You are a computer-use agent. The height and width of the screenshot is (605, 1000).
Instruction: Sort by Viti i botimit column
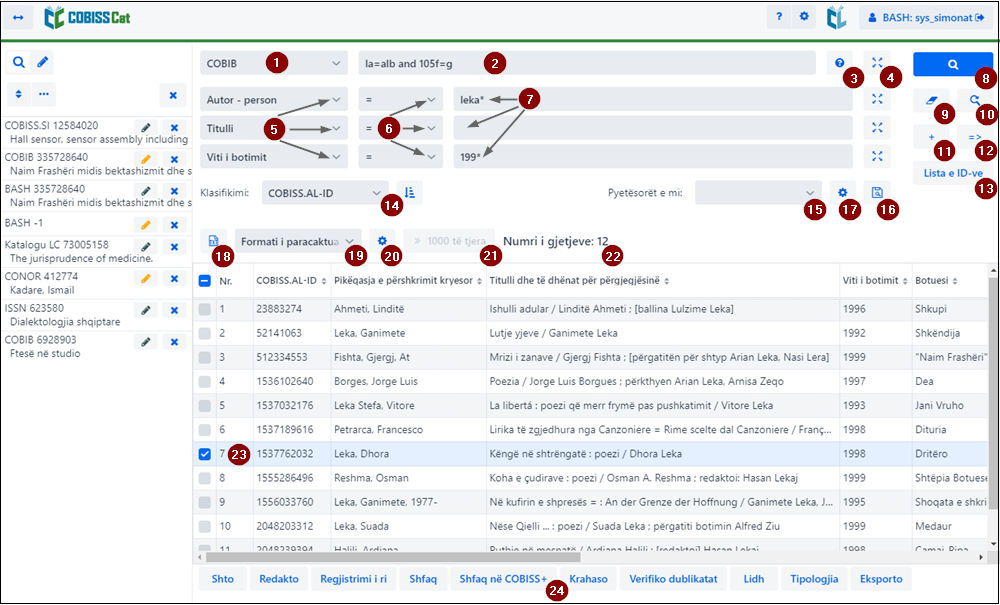[x=876, y=281]
